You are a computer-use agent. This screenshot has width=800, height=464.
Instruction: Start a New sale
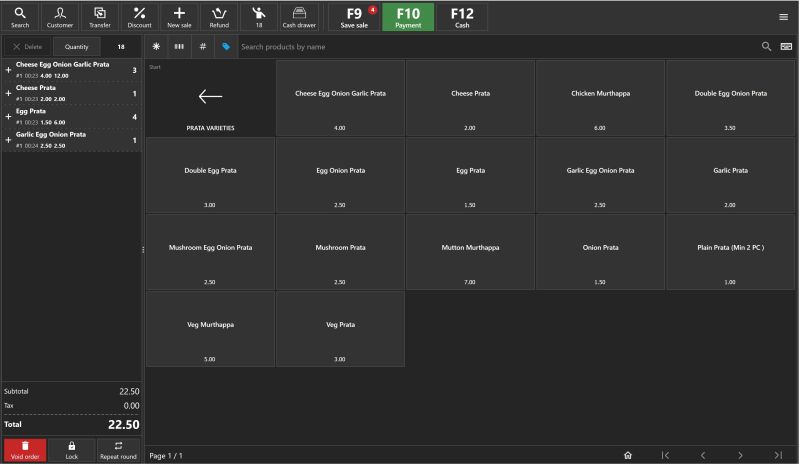point(179,17)
